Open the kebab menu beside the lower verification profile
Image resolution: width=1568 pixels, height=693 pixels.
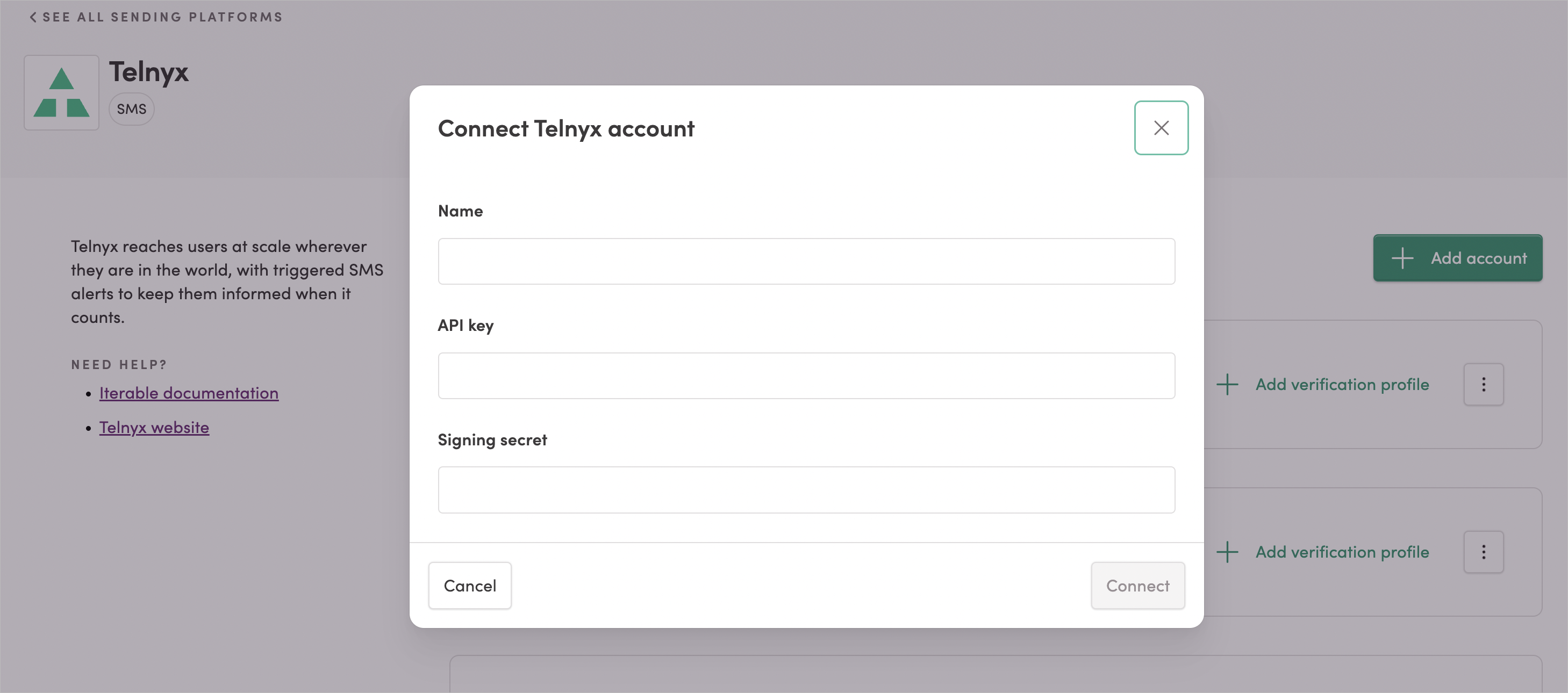(x=1484, y=552)
